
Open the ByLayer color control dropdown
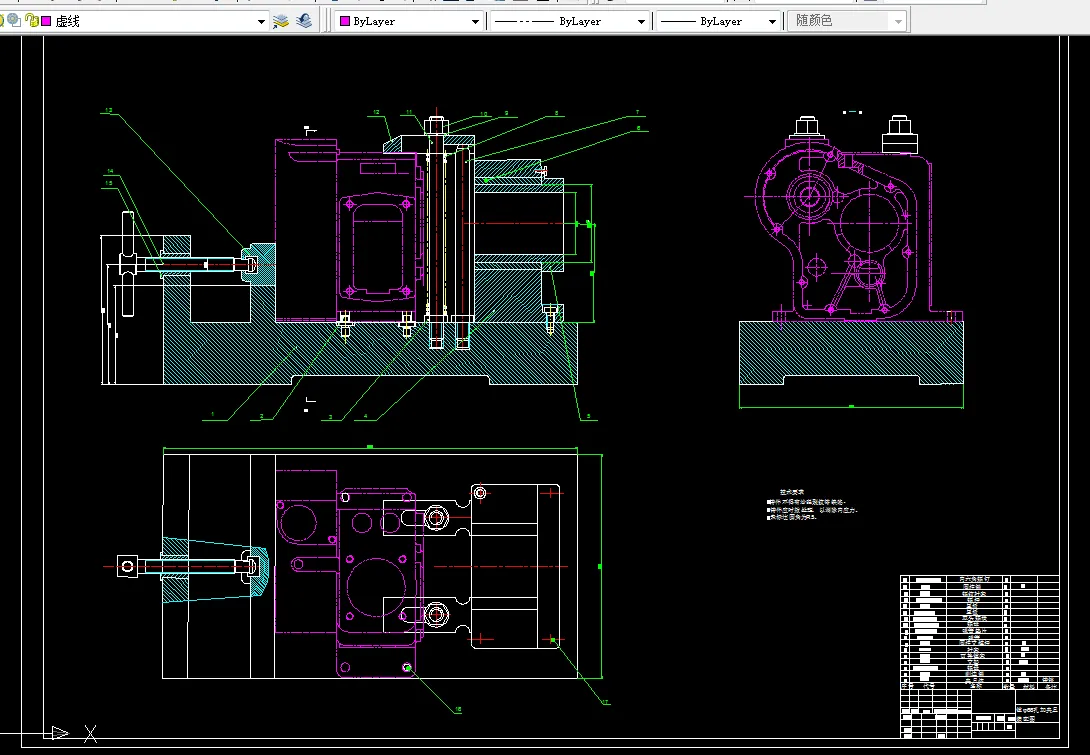[x=476, y=21]
